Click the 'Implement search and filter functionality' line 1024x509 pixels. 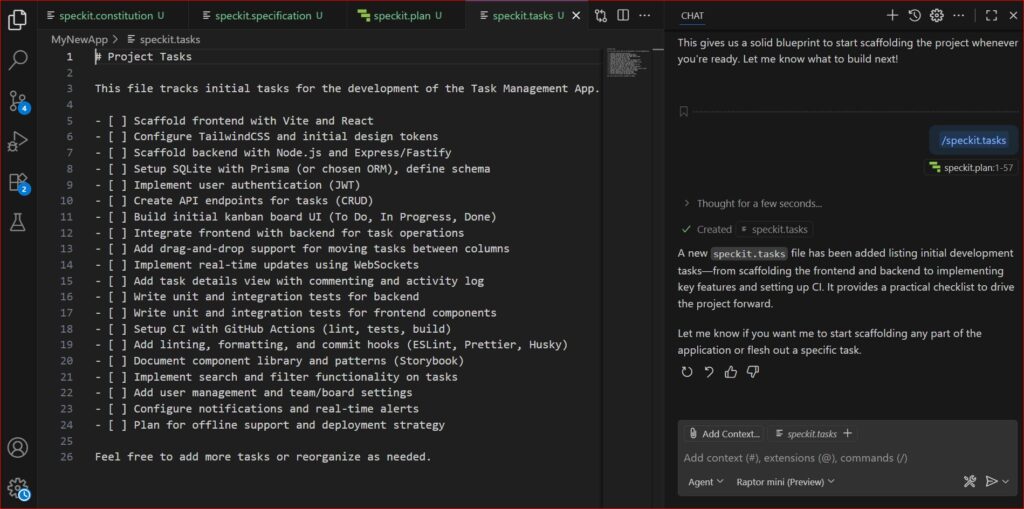click(x=276, y=376)
